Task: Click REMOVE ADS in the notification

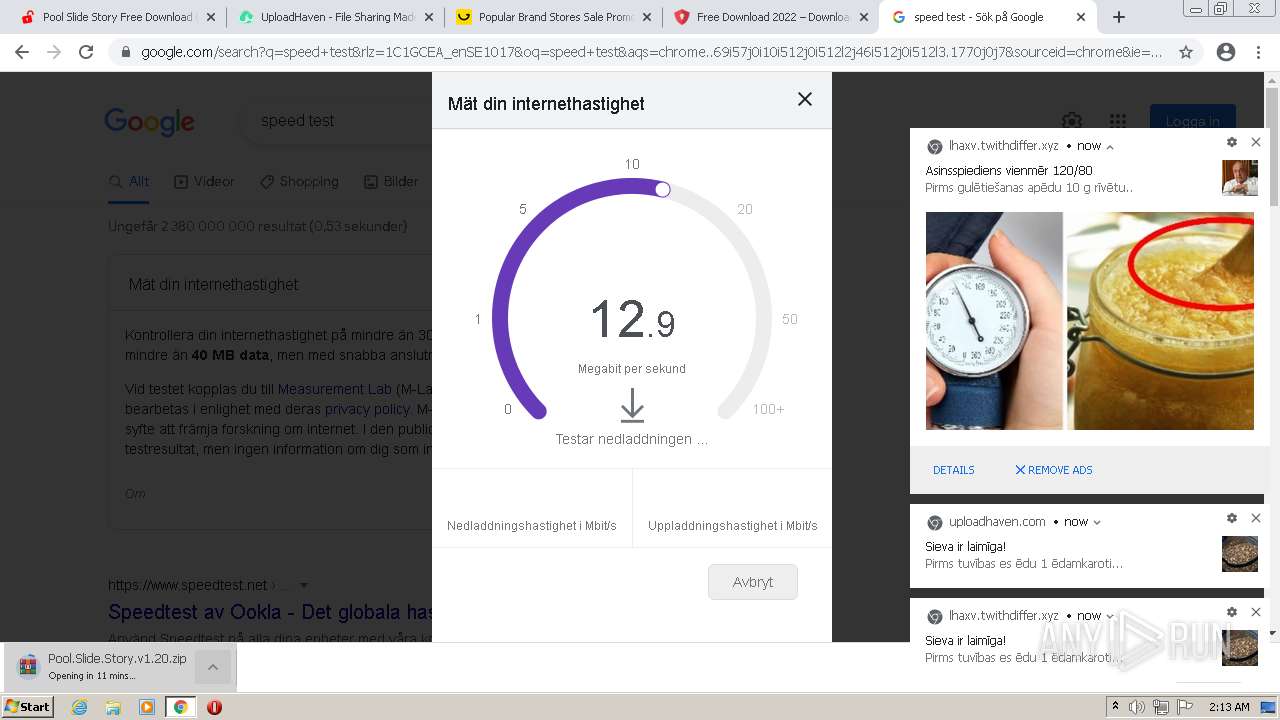Action: point(1053,470)
